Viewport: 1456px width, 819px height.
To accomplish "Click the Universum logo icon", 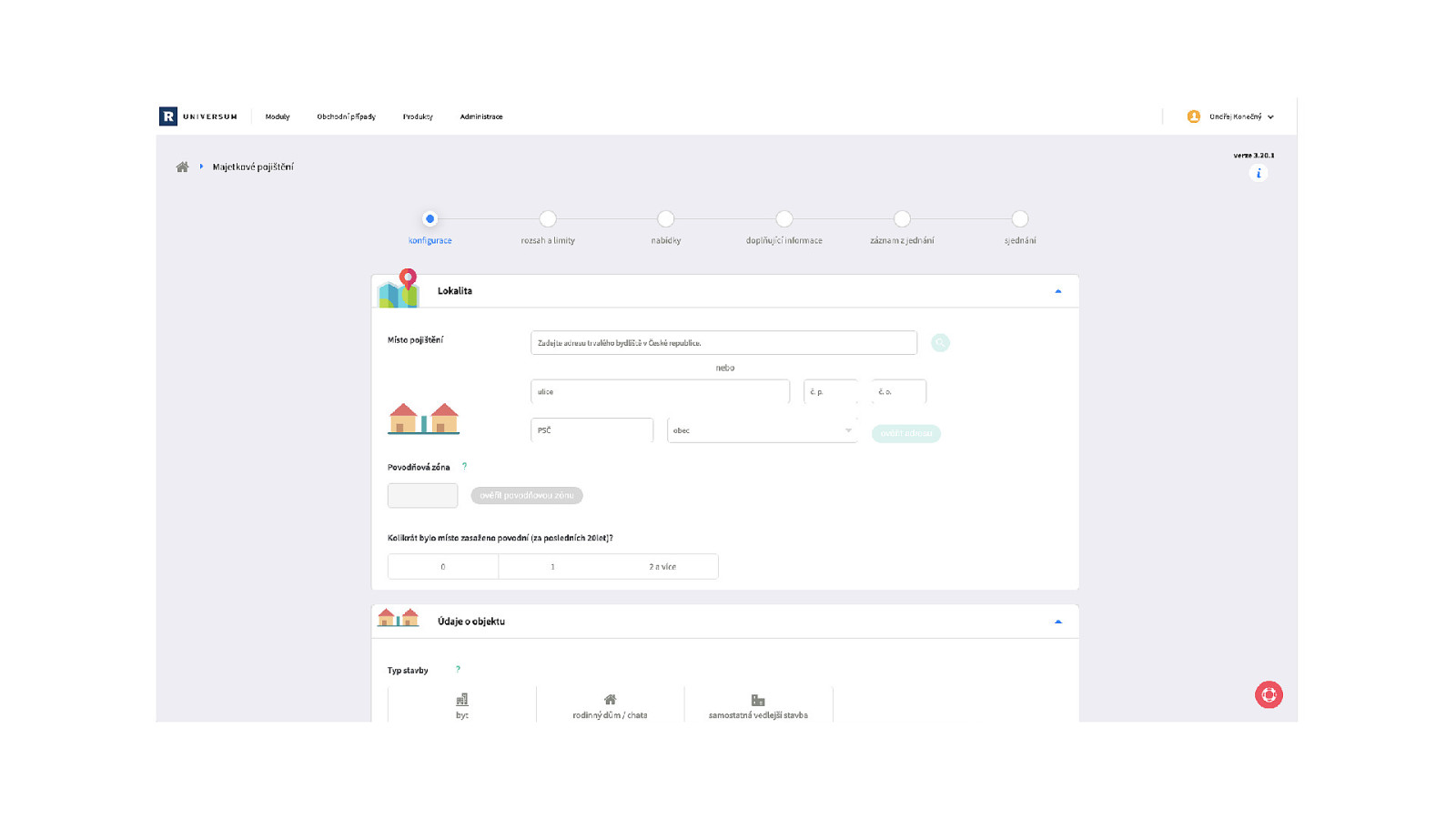I will [168, 116].
